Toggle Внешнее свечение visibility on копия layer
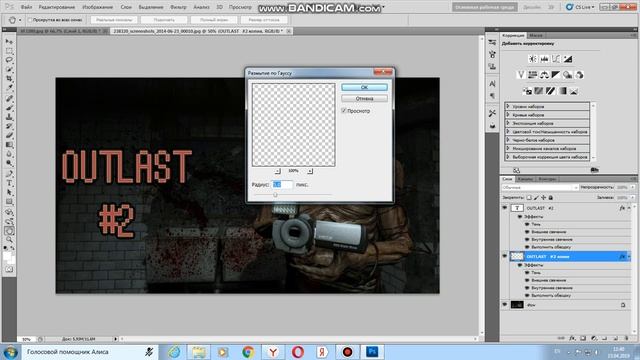The height and width of the screenshot is (360, 640). 527,280
